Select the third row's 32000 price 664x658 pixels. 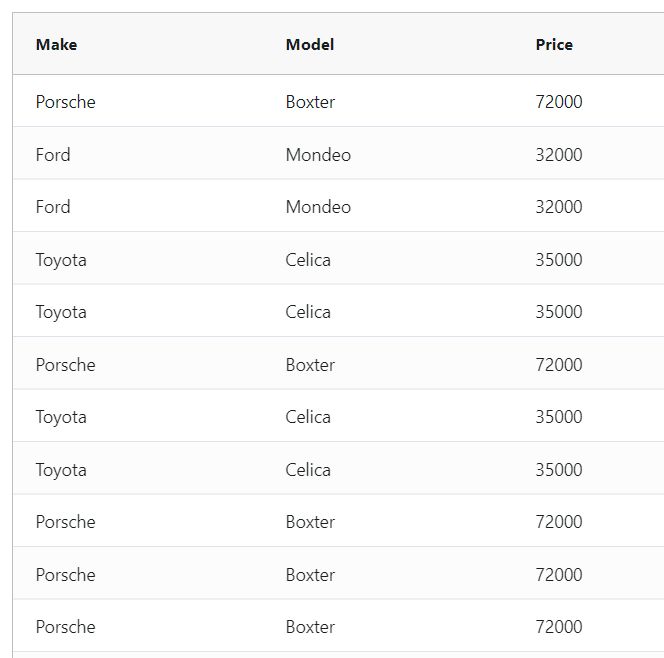(x=559, y=207)
